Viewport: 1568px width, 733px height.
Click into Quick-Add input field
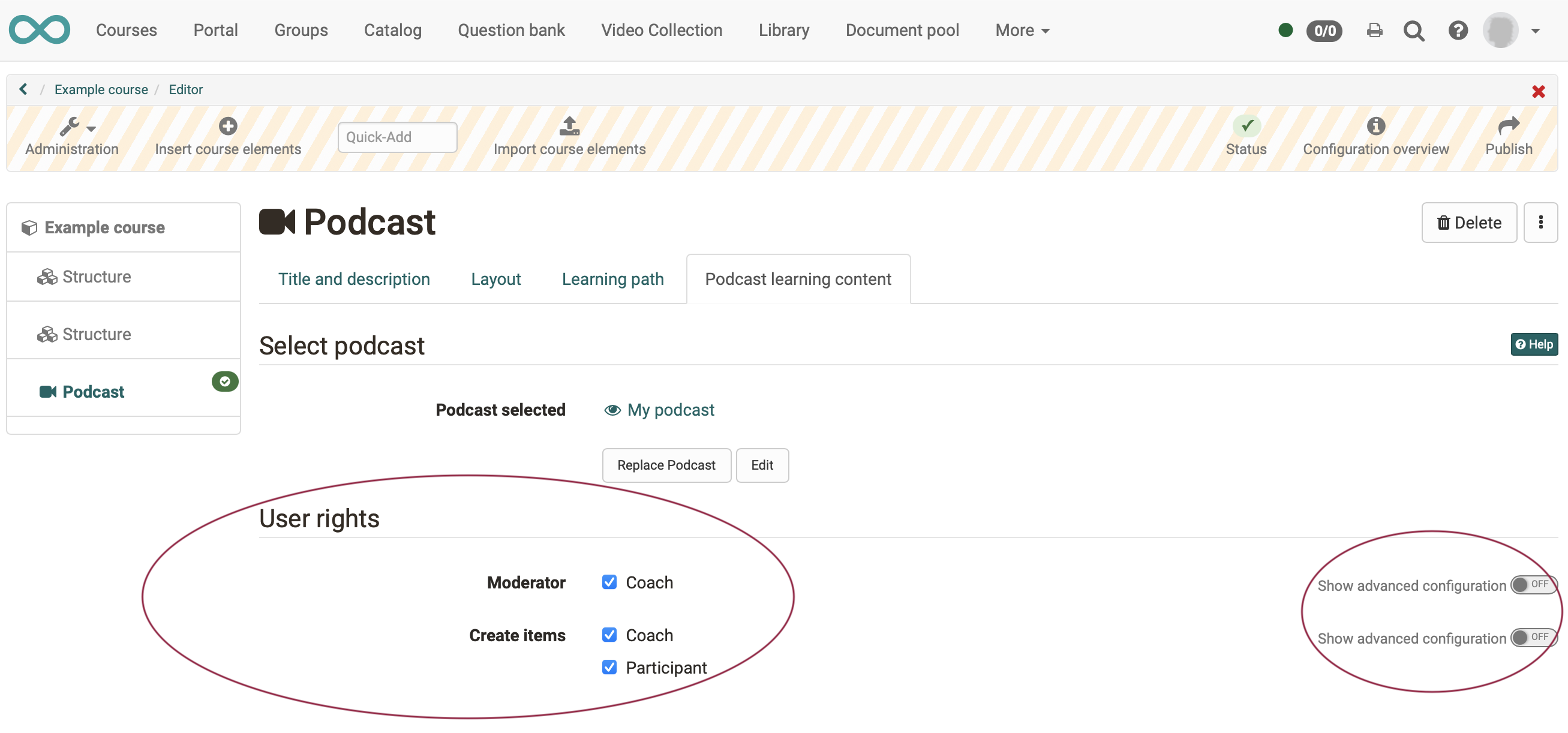(x=397, y=137)
